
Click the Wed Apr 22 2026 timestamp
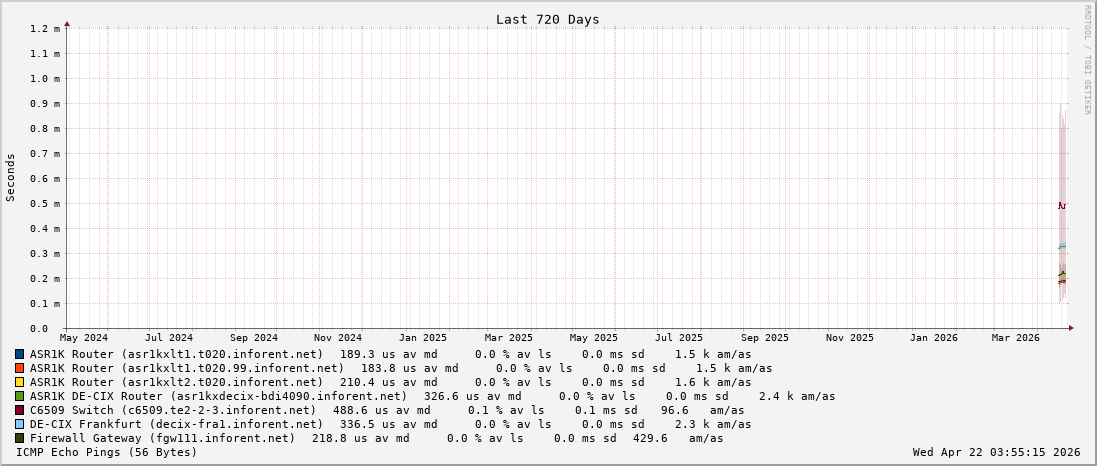996,452
